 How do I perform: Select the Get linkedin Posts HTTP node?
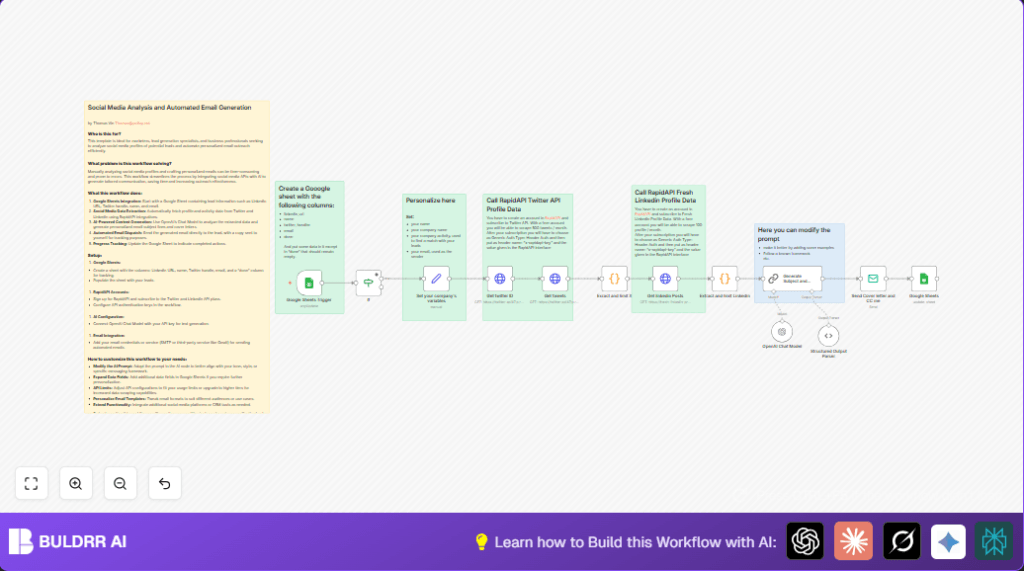click(x=665, y=279)
